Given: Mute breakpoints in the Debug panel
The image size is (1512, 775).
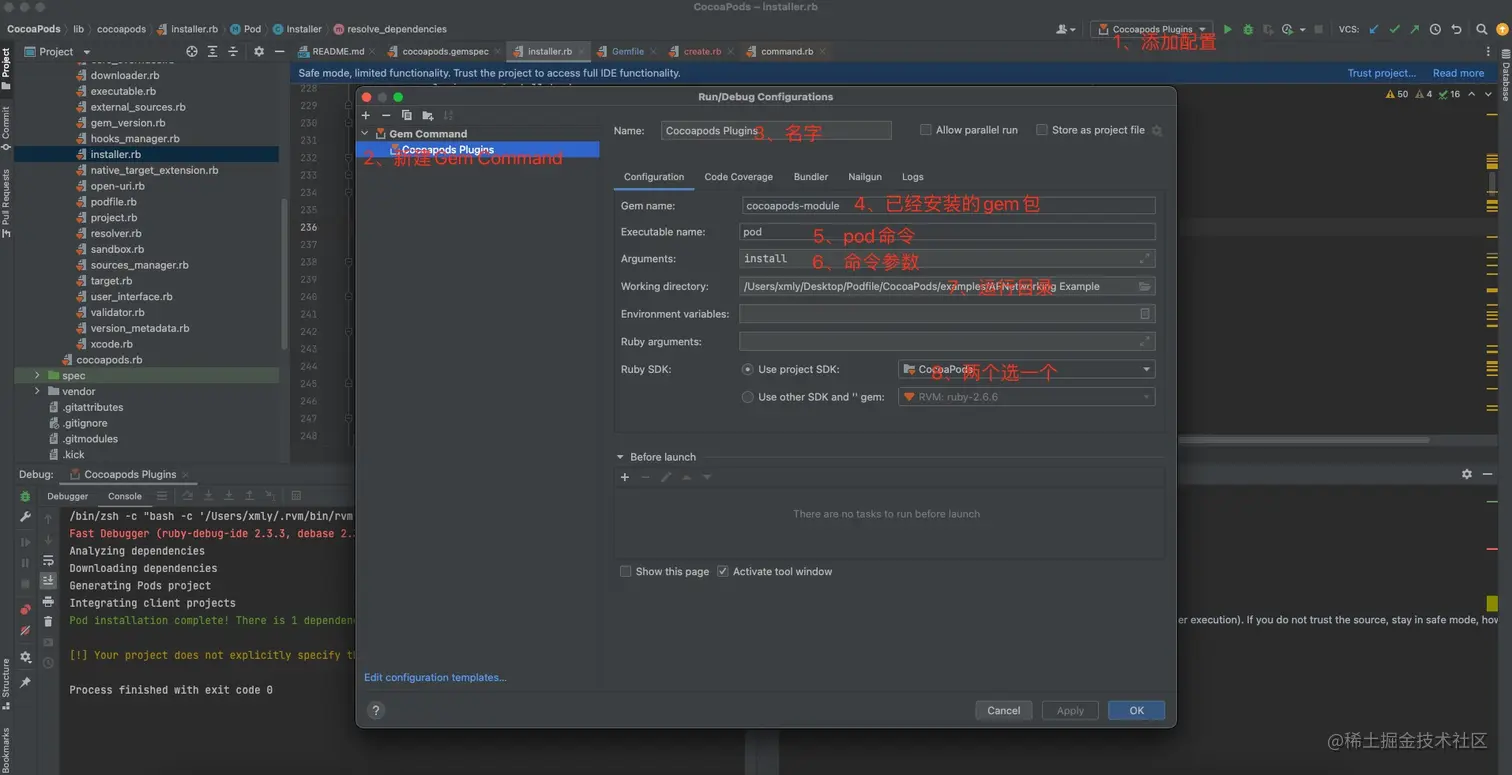Looking at the screenshot, I should tap(25, 631).
